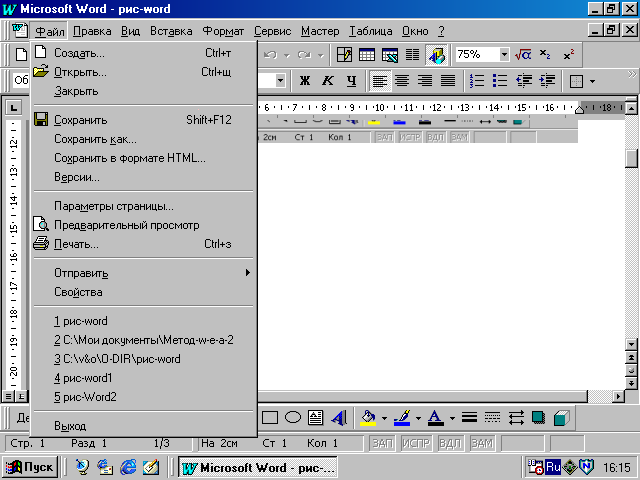Choose Создать... from the File menu
The height and width of the screenshot is (480, 640).
tap(144, 53)
